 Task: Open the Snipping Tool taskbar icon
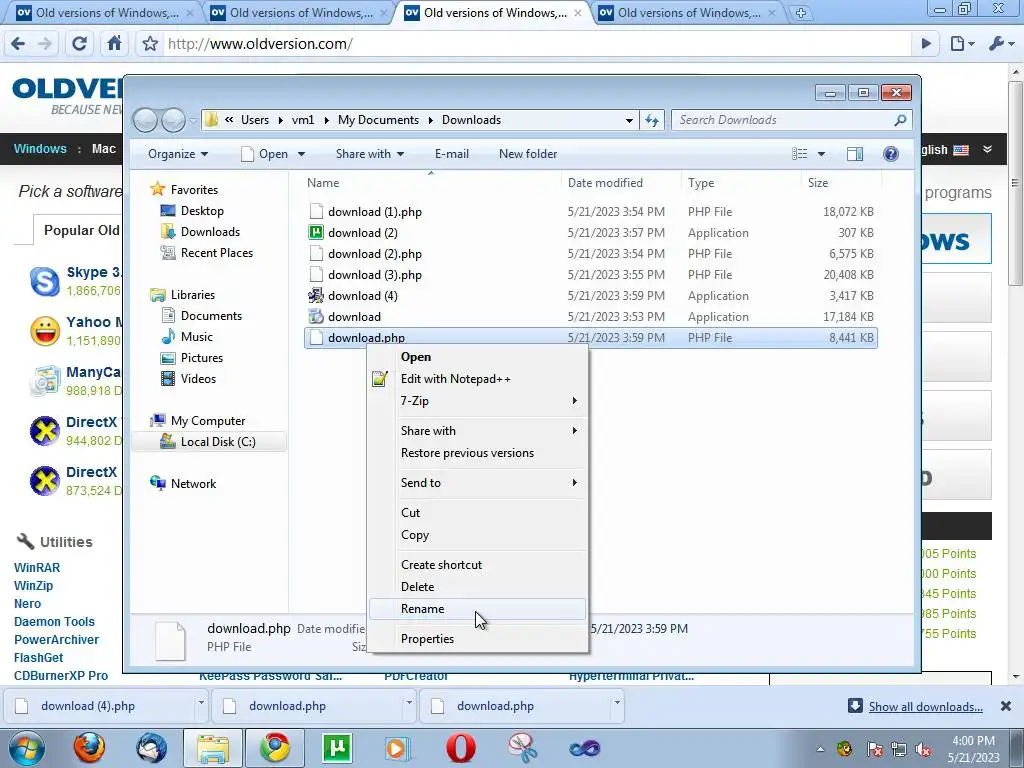(x=522, y=748)
